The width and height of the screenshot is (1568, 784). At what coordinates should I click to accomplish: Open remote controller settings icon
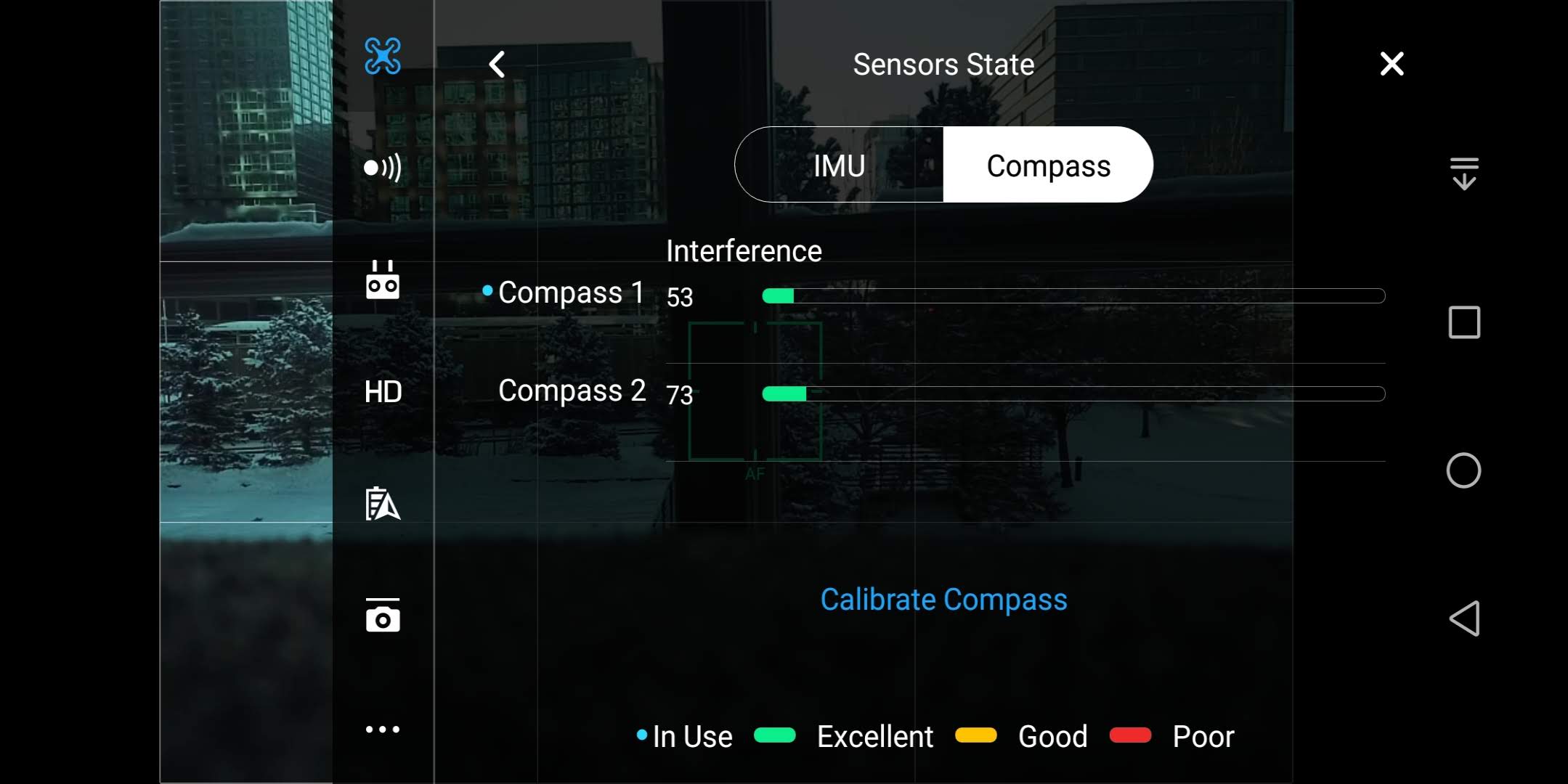click(x=383, y=280)
